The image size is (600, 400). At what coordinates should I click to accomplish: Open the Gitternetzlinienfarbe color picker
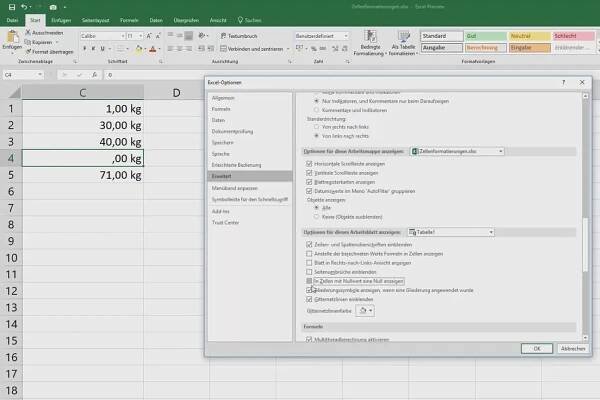tap(366, 312)
